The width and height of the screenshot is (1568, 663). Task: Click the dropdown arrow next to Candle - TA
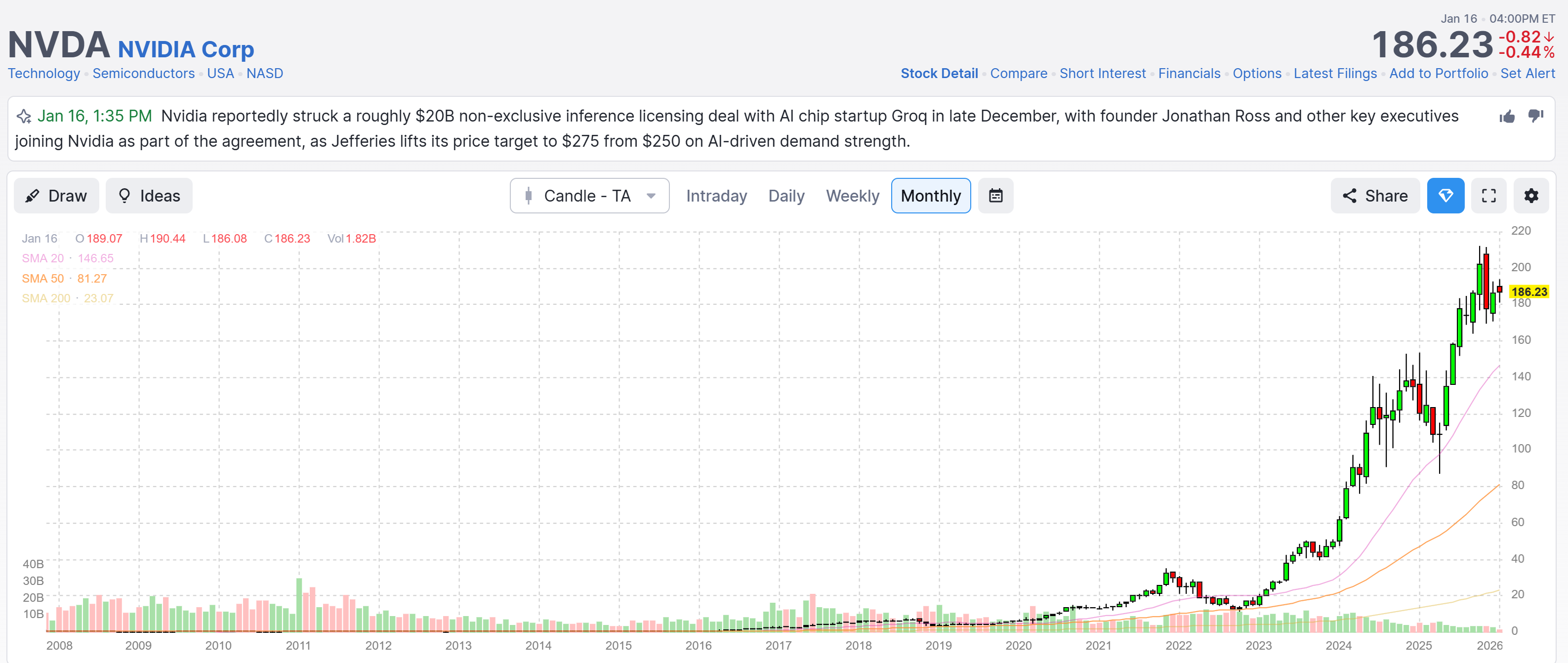651,196
